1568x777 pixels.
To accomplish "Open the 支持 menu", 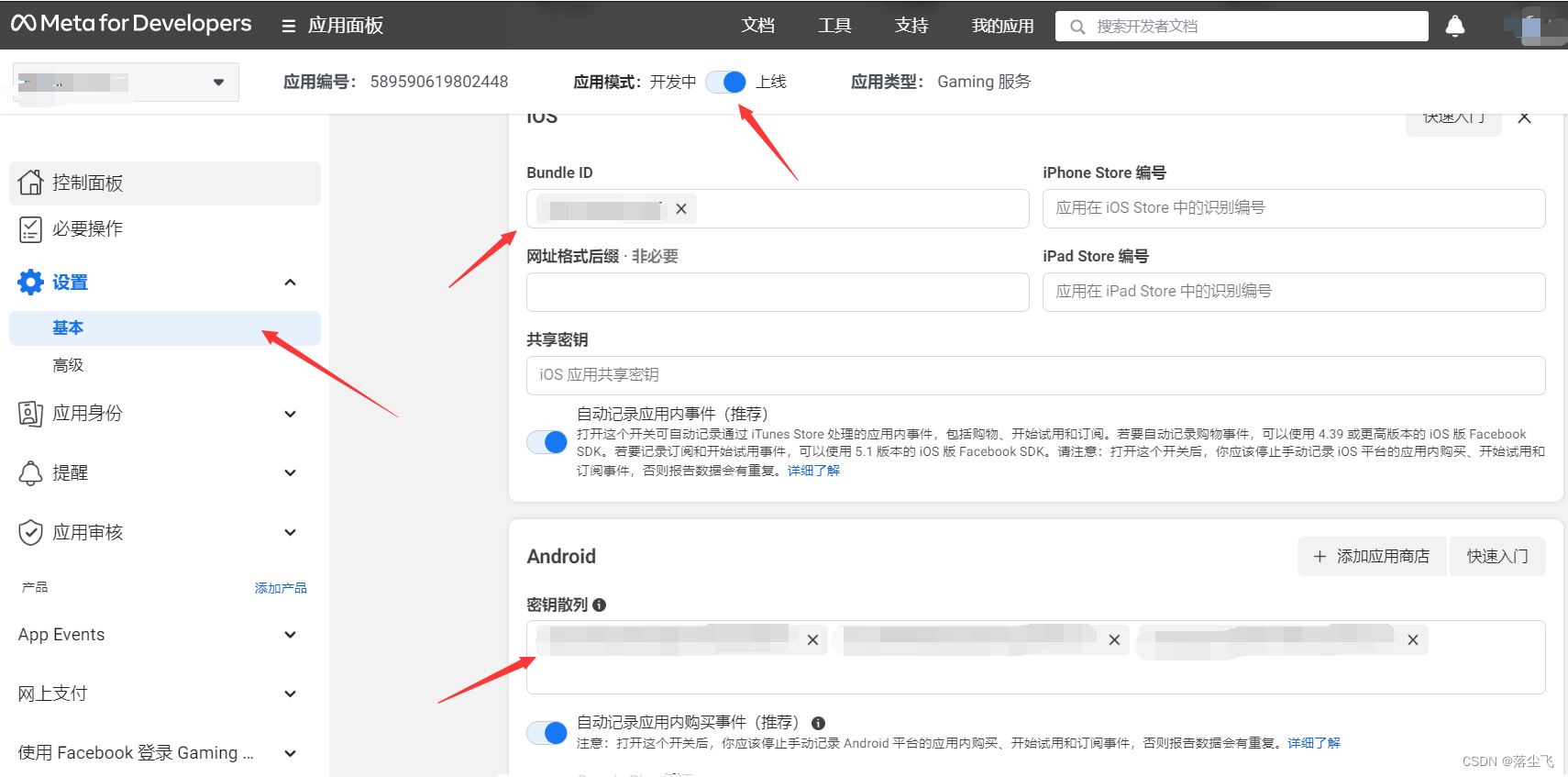I will [x=911, y=26].
